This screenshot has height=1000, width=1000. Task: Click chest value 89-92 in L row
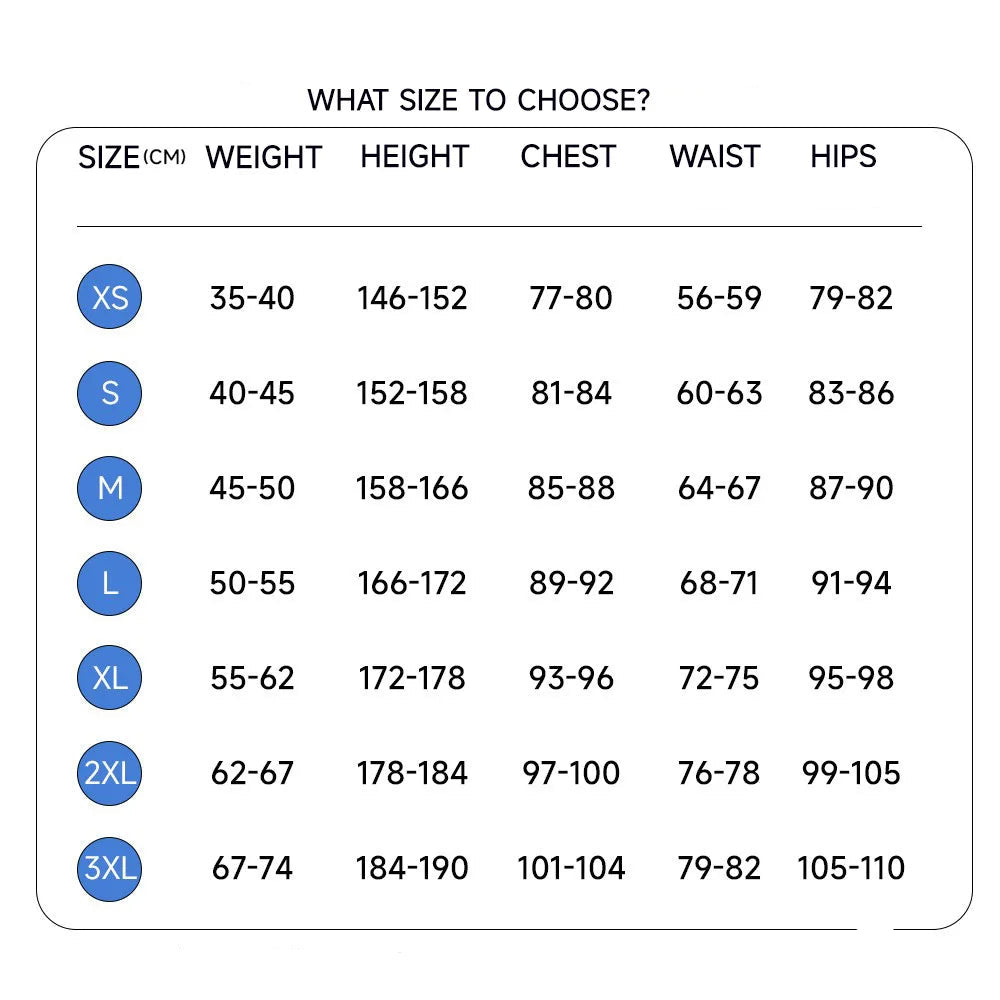pyautogui.click(x=571, y=583)
